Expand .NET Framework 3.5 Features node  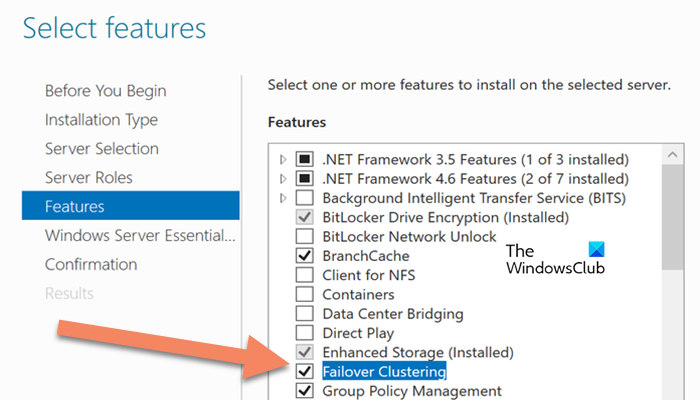coord(284,160)
